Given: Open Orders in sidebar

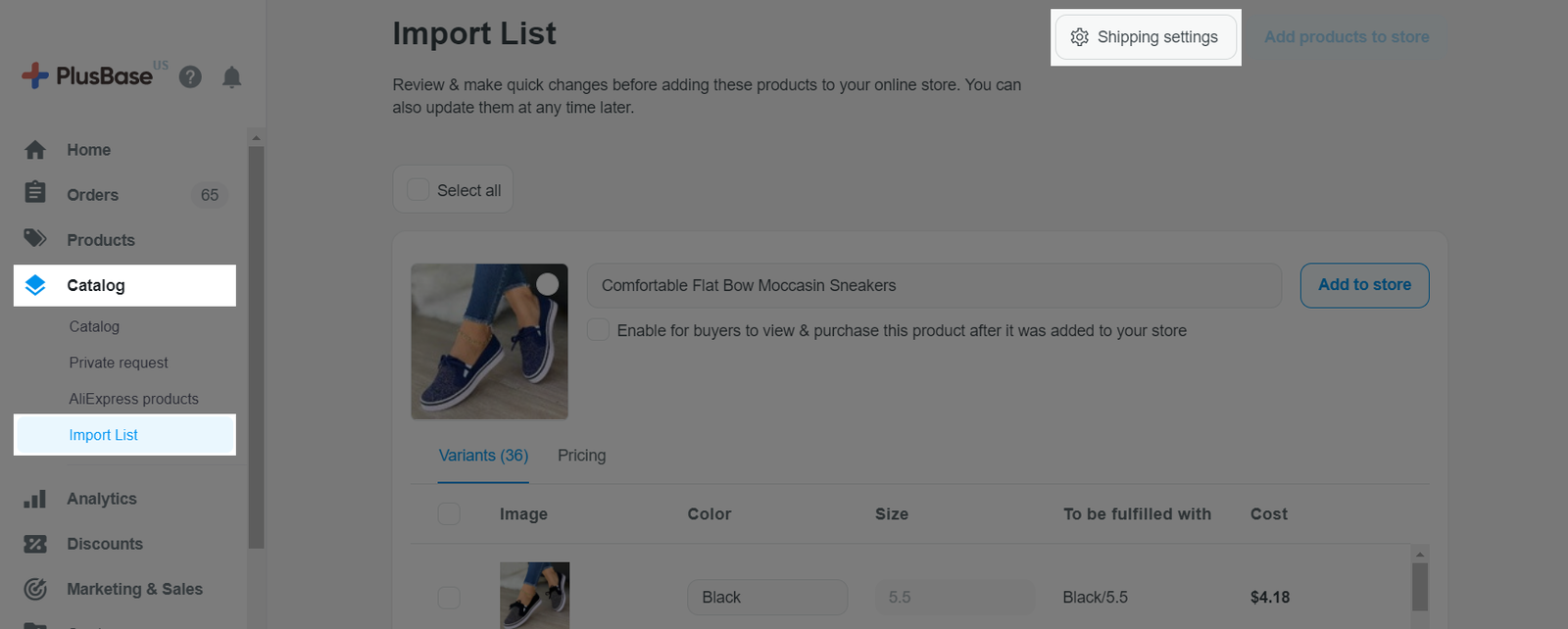Looking at the screenshot, I should point(92,195).
